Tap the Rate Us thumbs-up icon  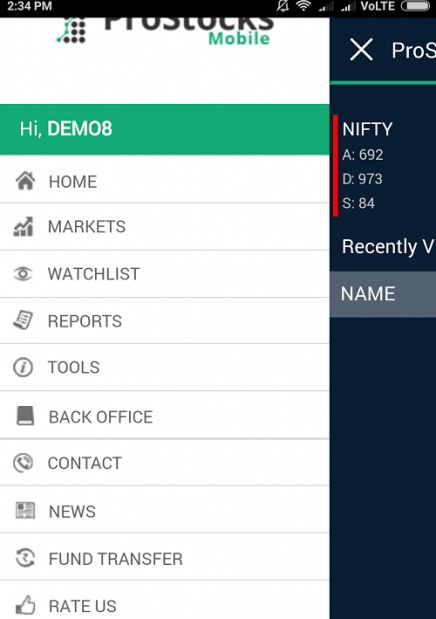click(25, 605)
